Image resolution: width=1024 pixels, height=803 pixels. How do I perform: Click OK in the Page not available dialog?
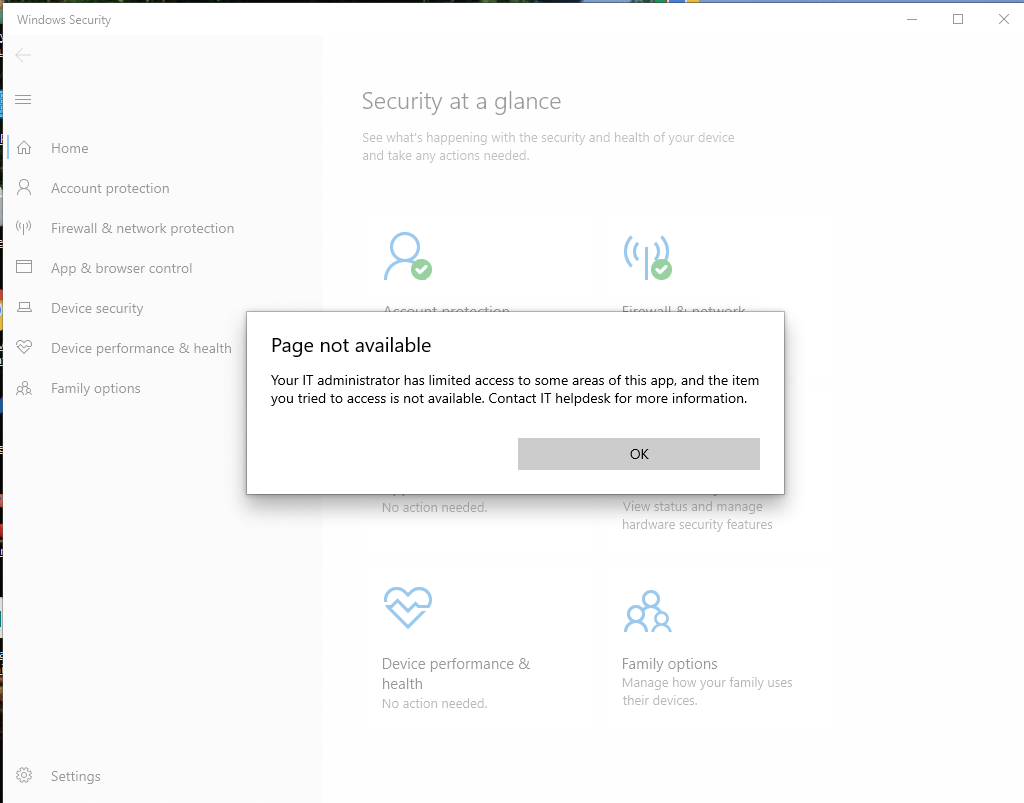638,454
